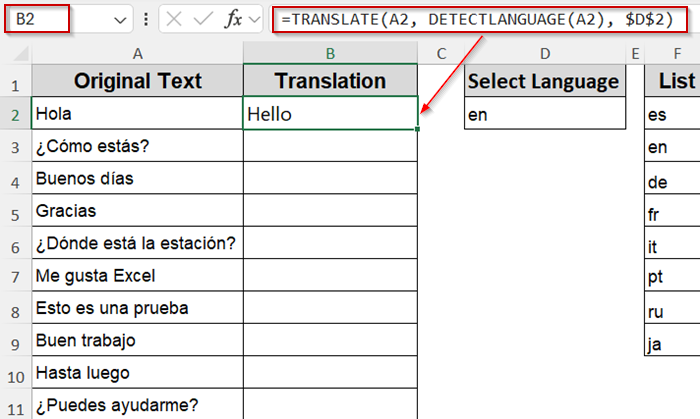Select the cell 'Hasta luego'
Viewport: 700px width, 419px height.
(138, 373)
